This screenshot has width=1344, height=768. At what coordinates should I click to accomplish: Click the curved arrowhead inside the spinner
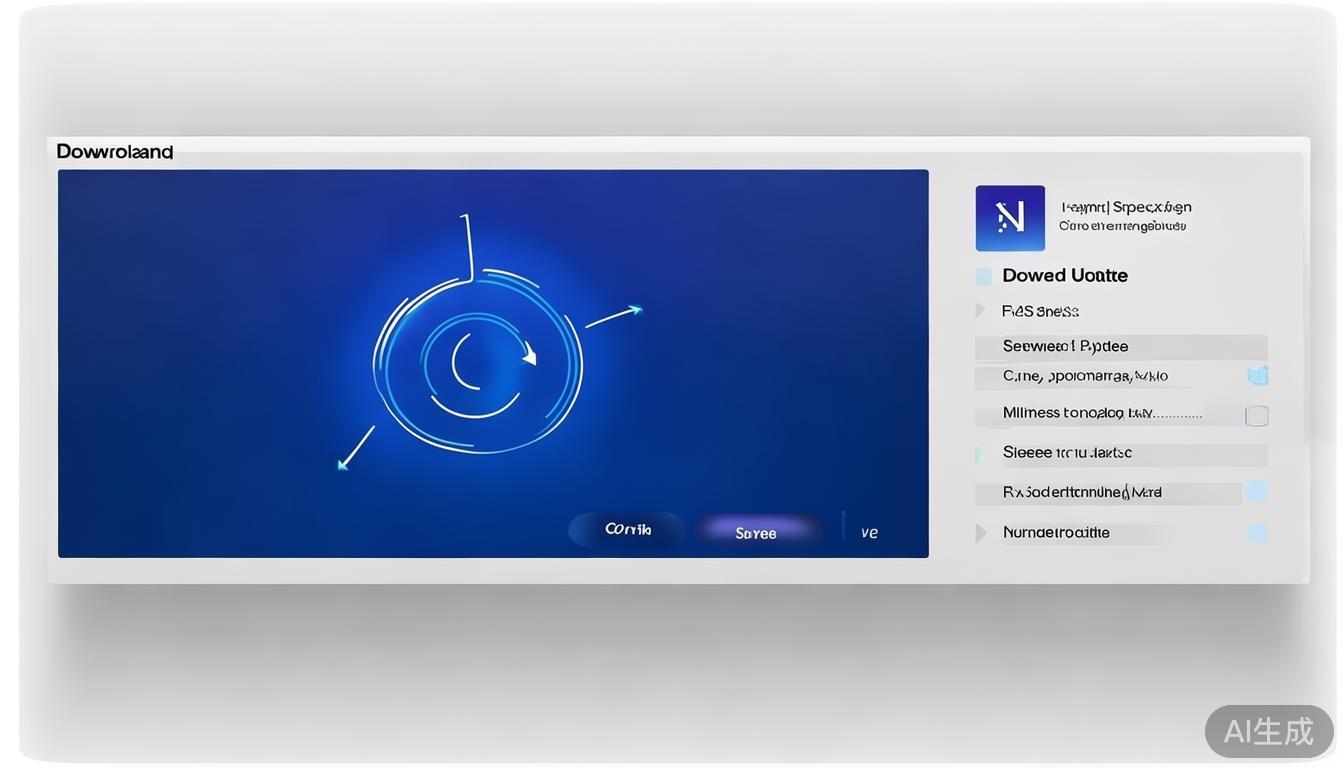(x=528, y=354)
